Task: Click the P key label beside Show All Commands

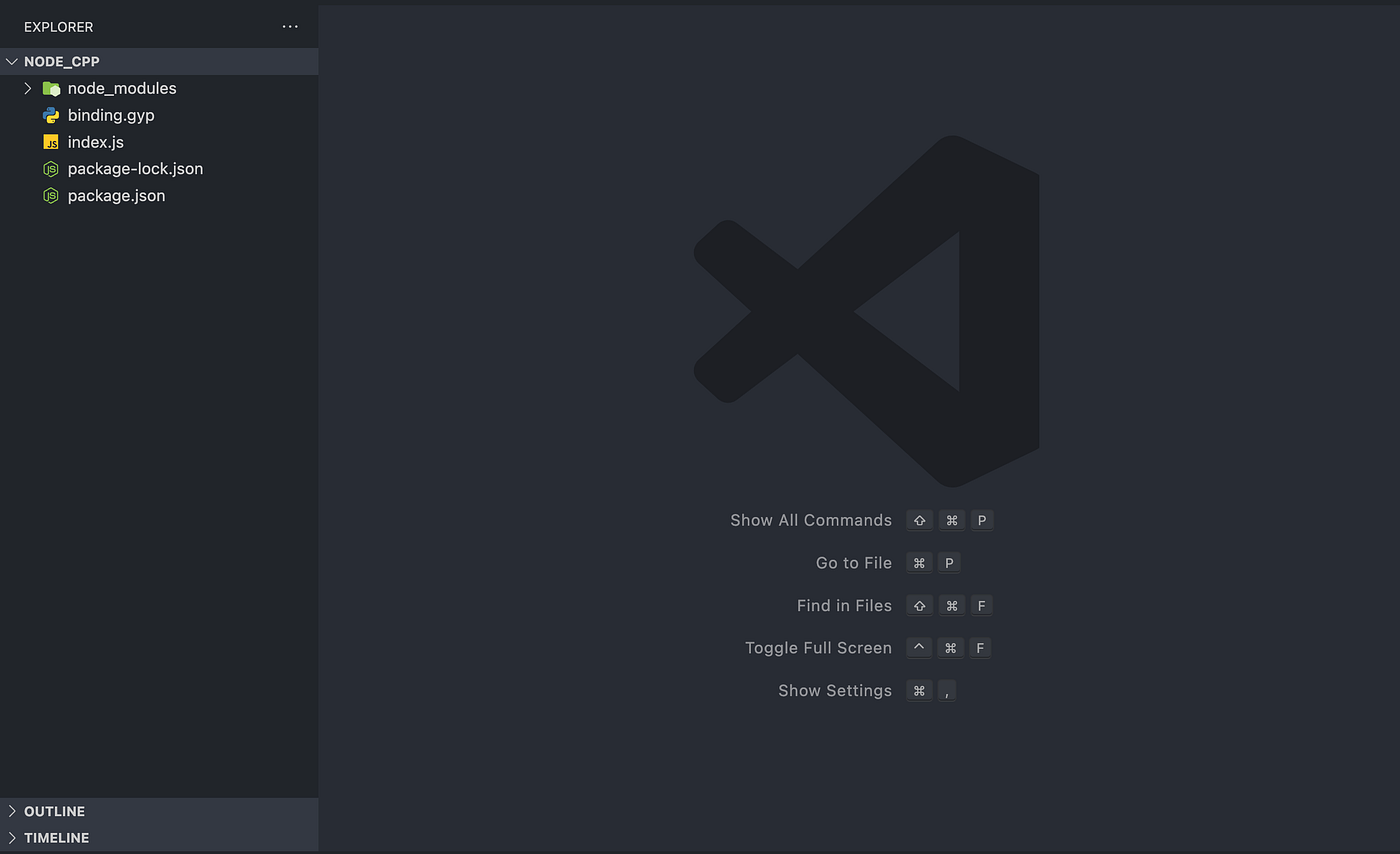Action: pyautogui.click(x=981, y=520)
